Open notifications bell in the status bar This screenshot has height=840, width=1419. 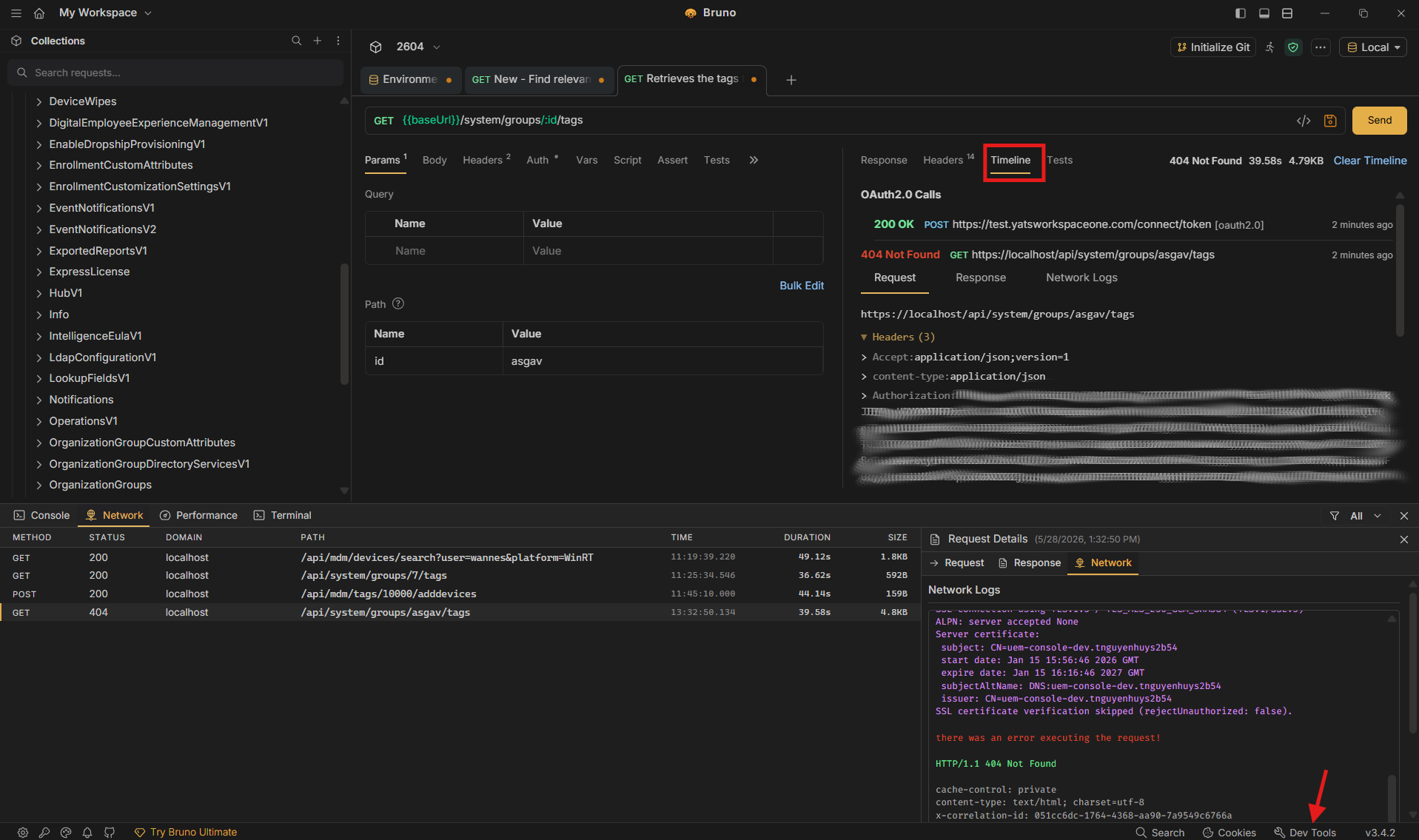click(x=87, y=833)
